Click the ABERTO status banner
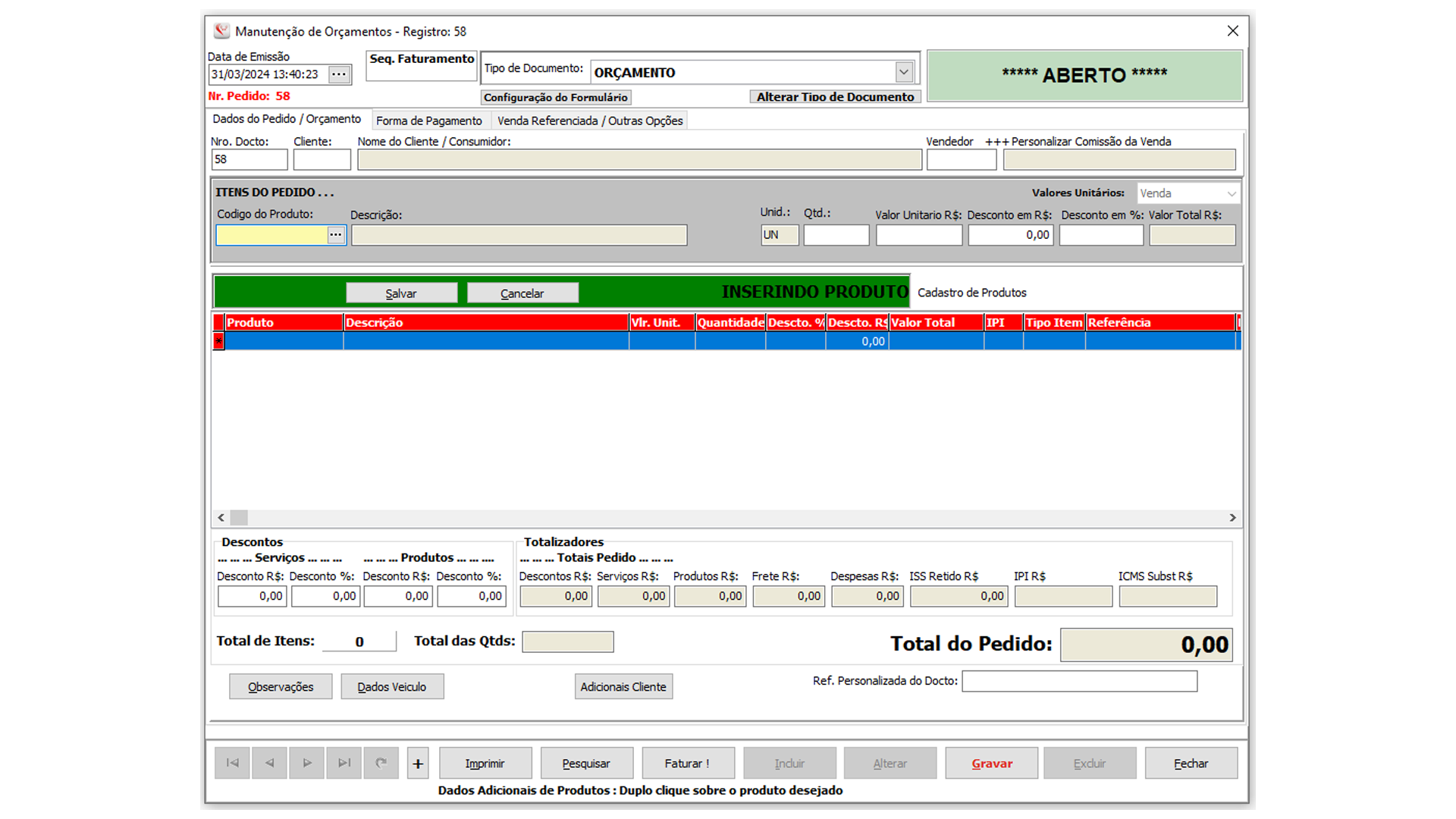The image size is (1456, 819). [x=1084, y=75]
